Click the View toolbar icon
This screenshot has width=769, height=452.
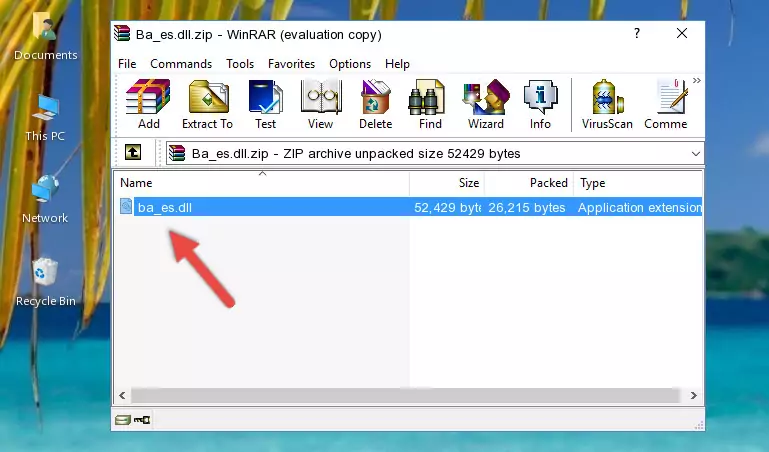tap(321, 104)
